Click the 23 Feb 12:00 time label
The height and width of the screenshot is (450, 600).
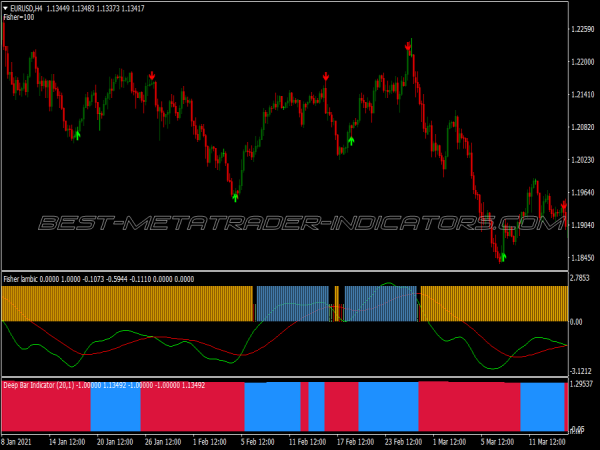(400, 440)
